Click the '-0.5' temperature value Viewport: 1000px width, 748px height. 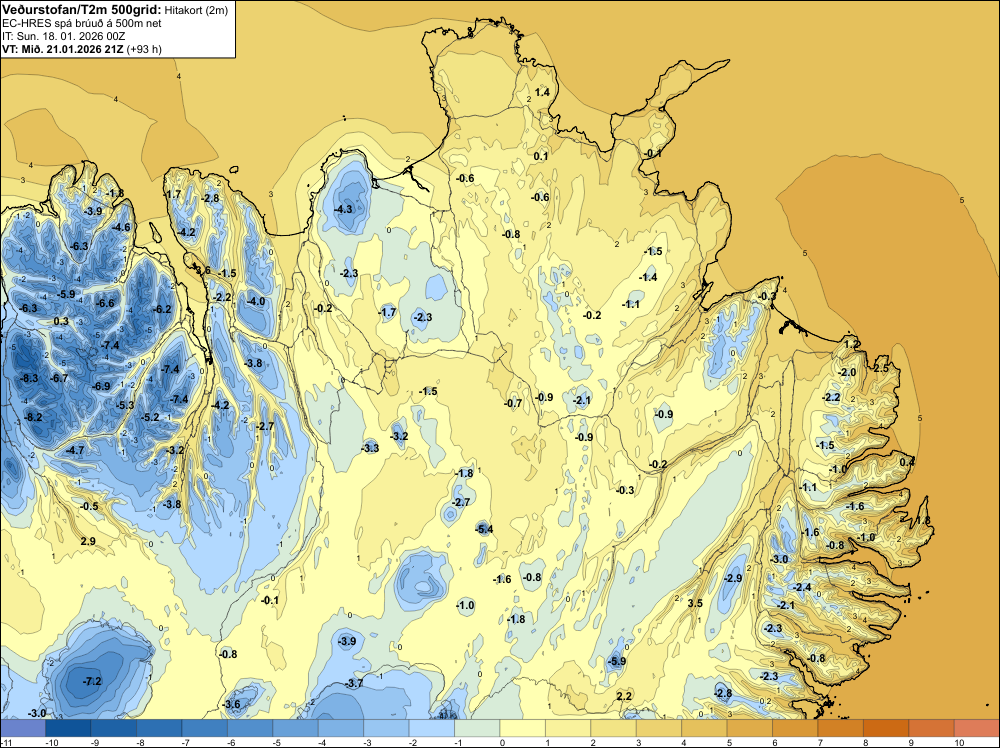pos(89,506)
